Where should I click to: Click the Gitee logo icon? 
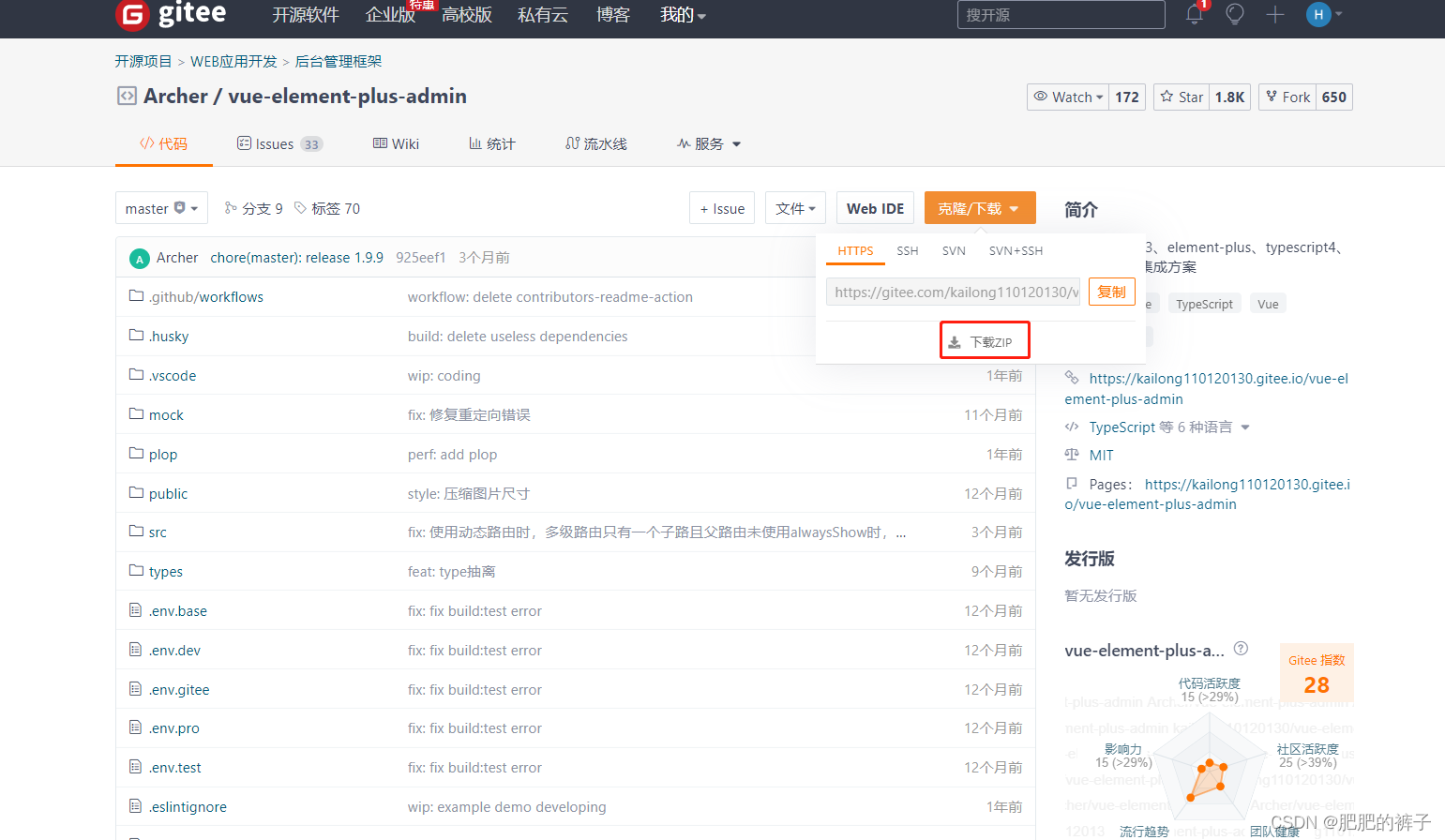pos(132,15)
